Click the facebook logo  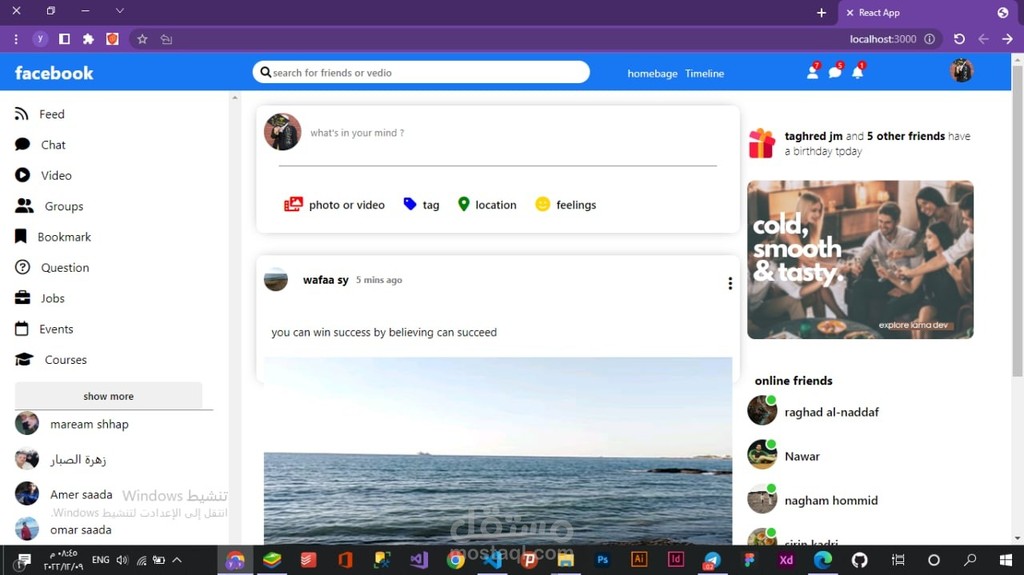[54, 73]
